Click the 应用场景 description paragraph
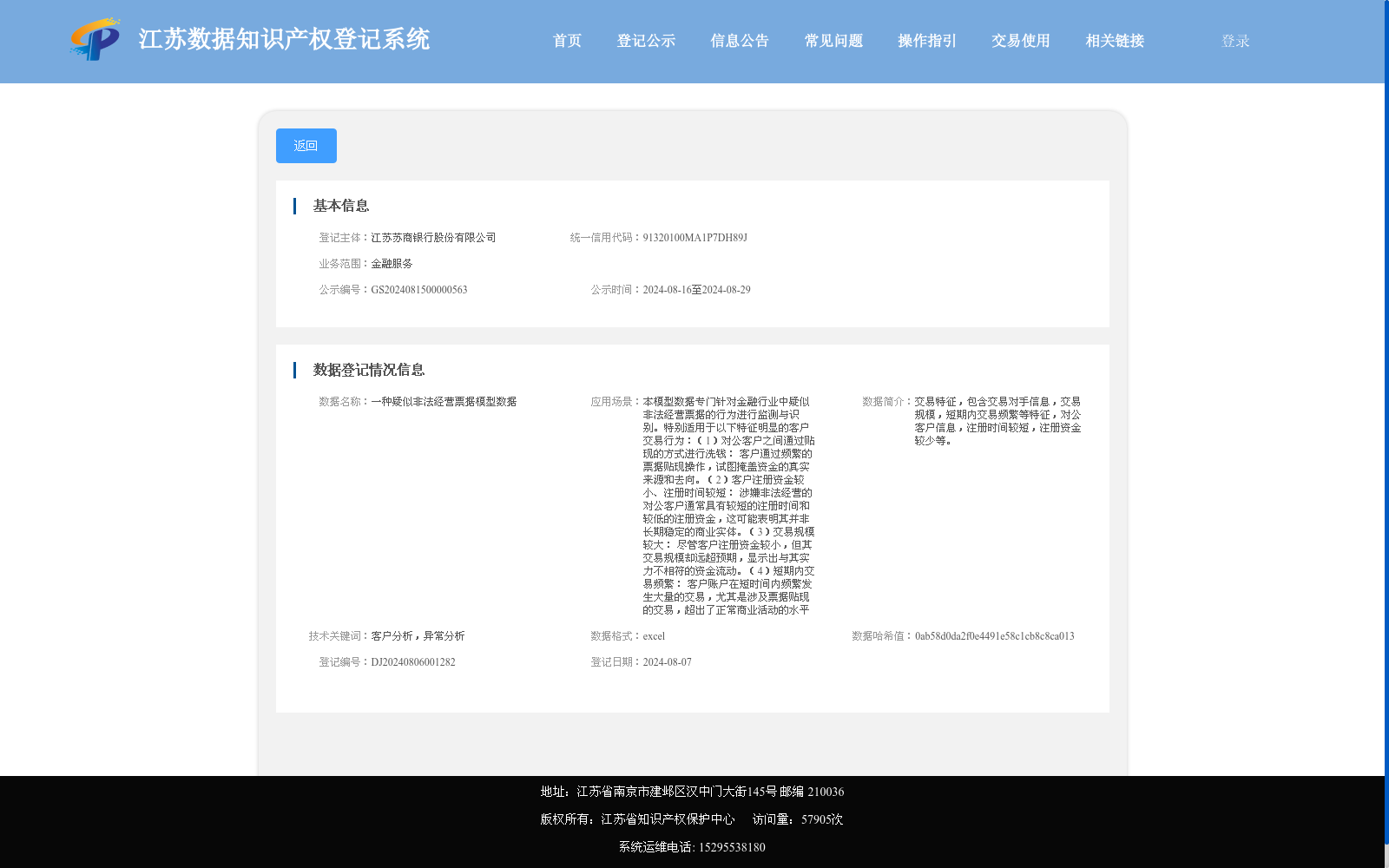 [728, 506]
